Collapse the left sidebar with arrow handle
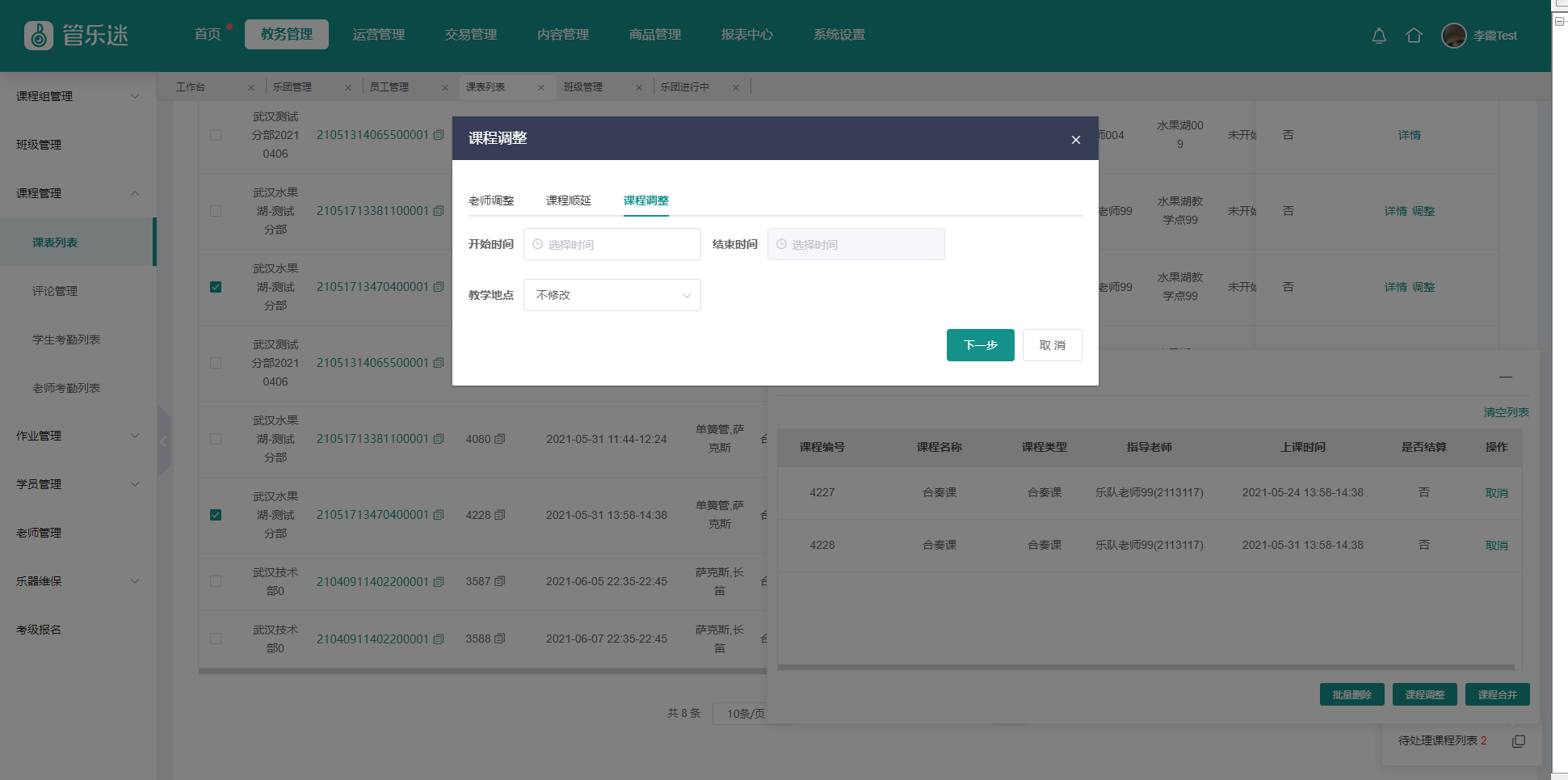1568x780 pixels. pyautogui.click(x=164, y=441)
